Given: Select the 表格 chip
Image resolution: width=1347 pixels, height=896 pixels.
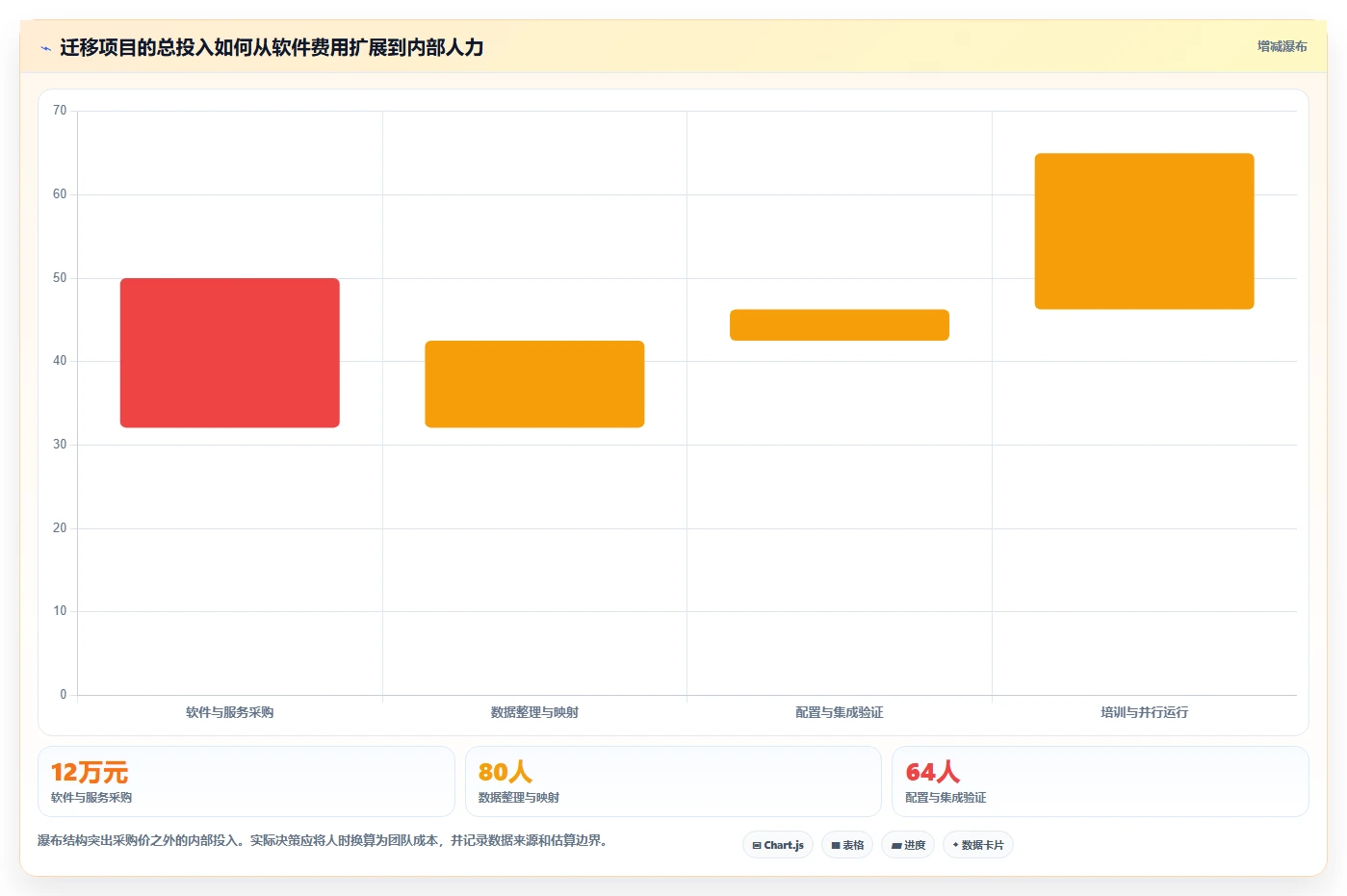Looking at the screenshot, I should (x=847, y=845).
